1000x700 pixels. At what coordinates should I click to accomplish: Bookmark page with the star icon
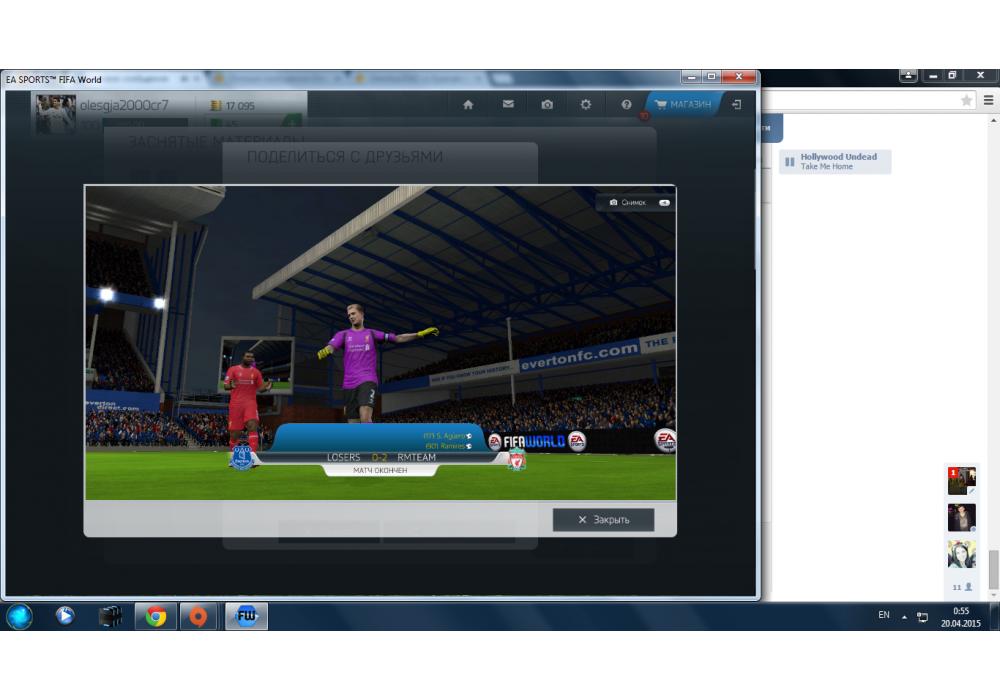(x=966, y=100)
